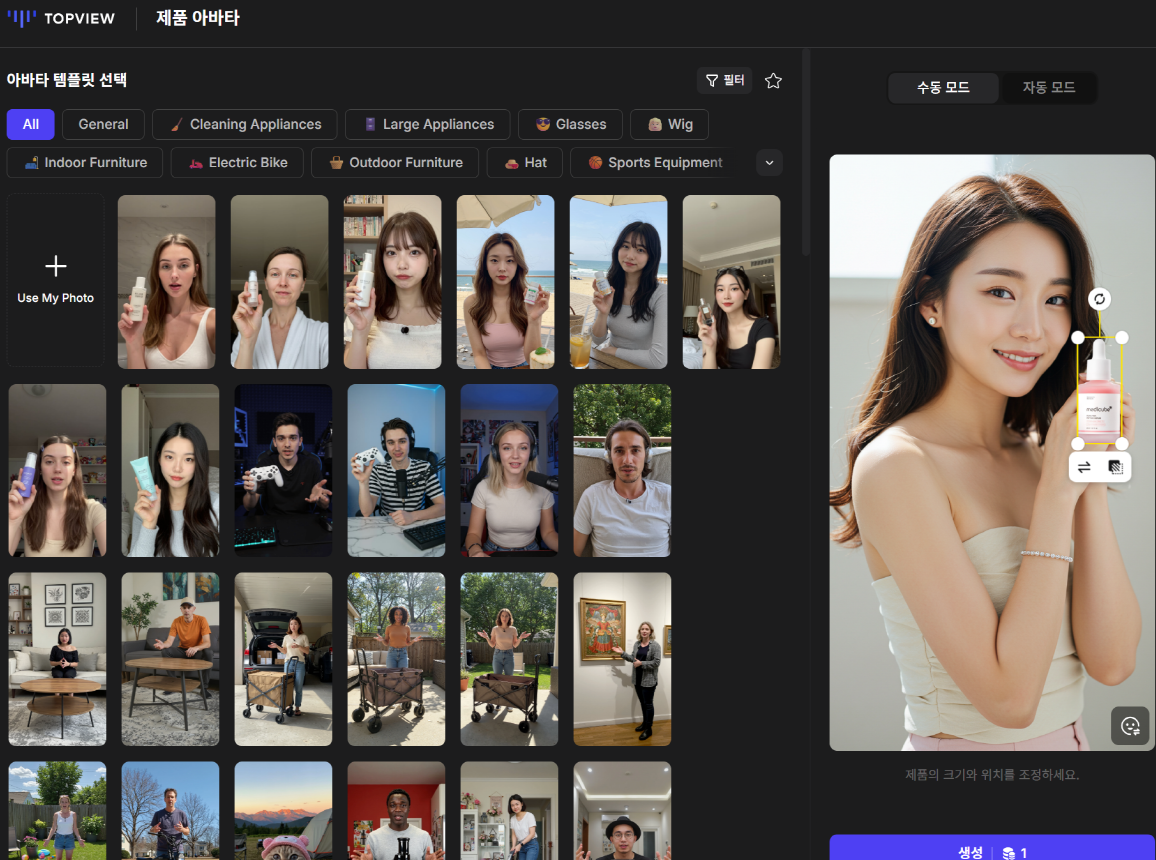This screenshot has height=860, width=1156.
Task: Select beach avatar in gray sweater
Action: [x=619, y=282]
